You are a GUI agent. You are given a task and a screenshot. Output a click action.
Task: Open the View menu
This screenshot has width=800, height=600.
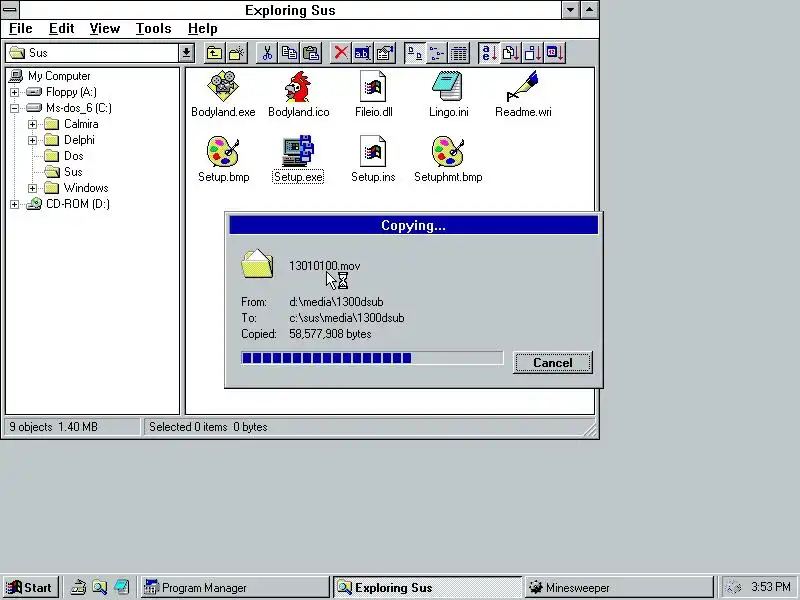pos(105,29)
